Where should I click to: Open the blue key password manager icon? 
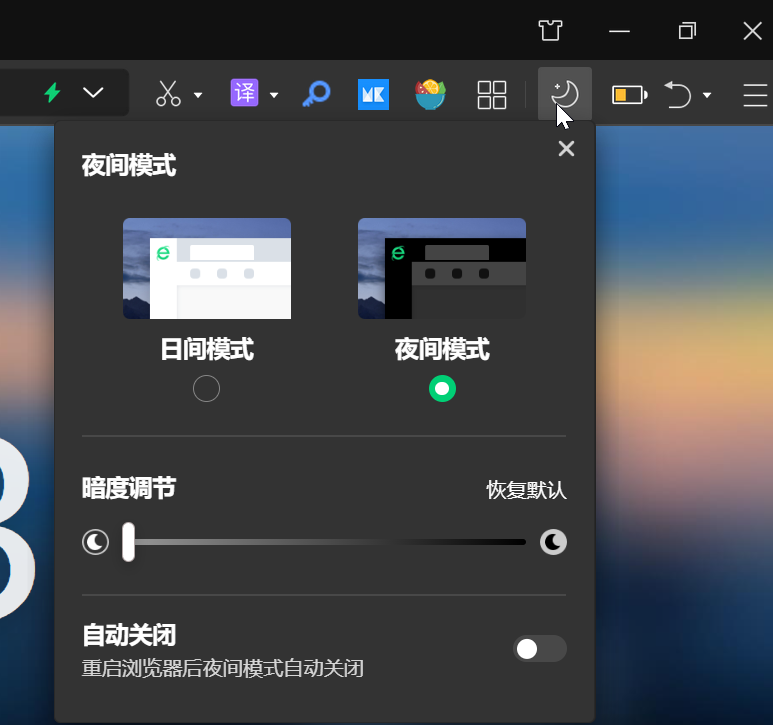316,94
